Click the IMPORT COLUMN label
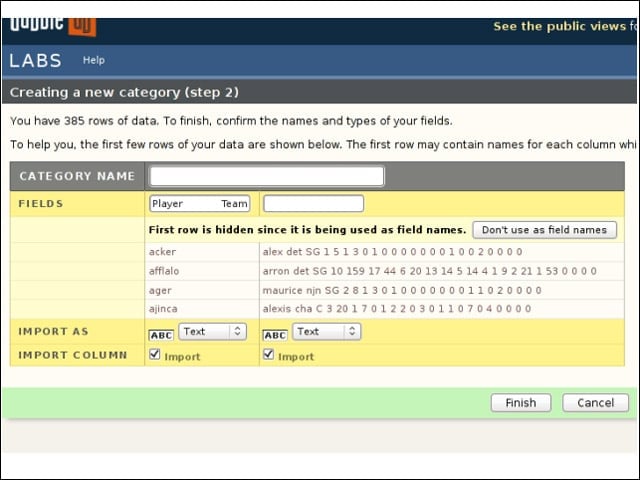Image resolution: width=640 pixels, height=480 pixels. pyautogui.click(x=73, y=355)
